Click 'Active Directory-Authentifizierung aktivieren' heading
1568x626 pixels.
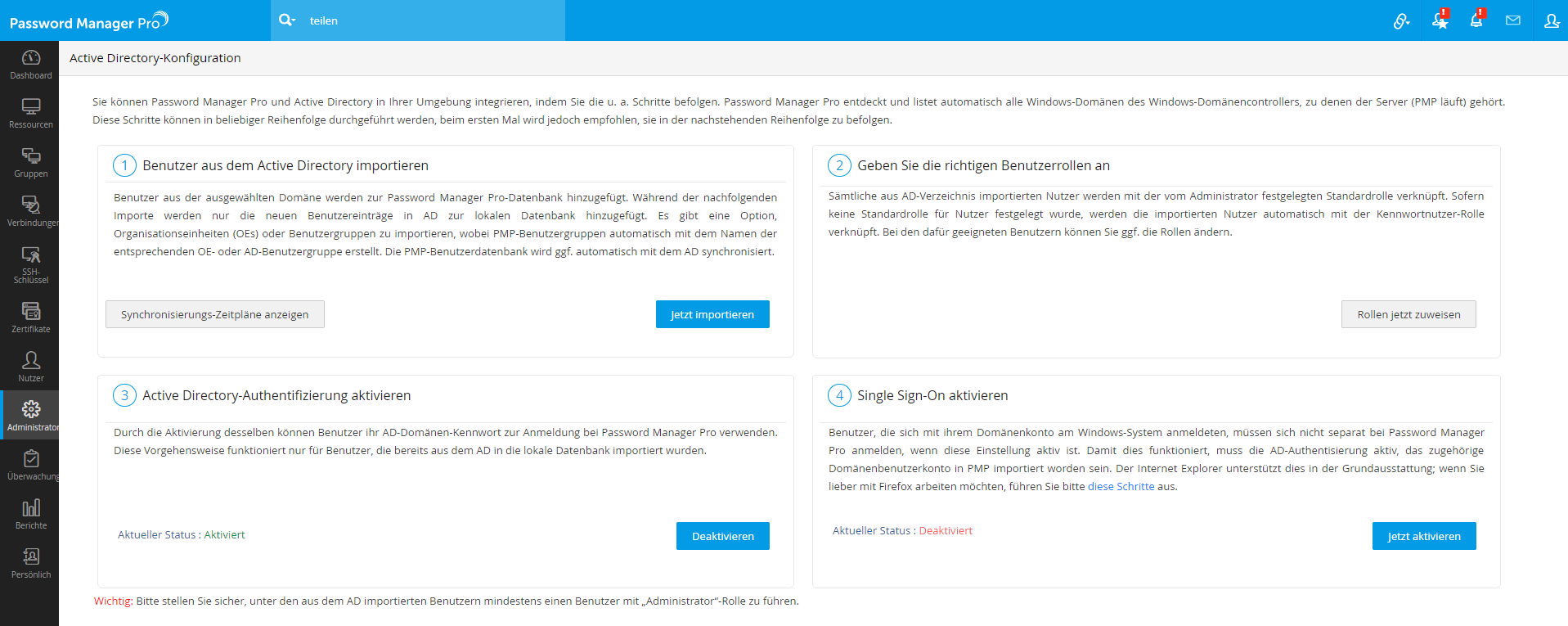(276, 395)
